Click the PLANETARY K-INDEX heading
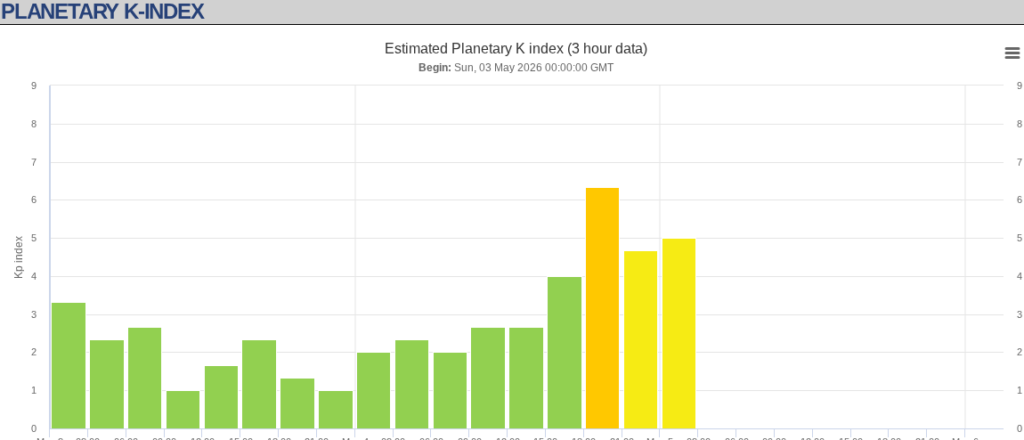 click(x=103, y=11)
